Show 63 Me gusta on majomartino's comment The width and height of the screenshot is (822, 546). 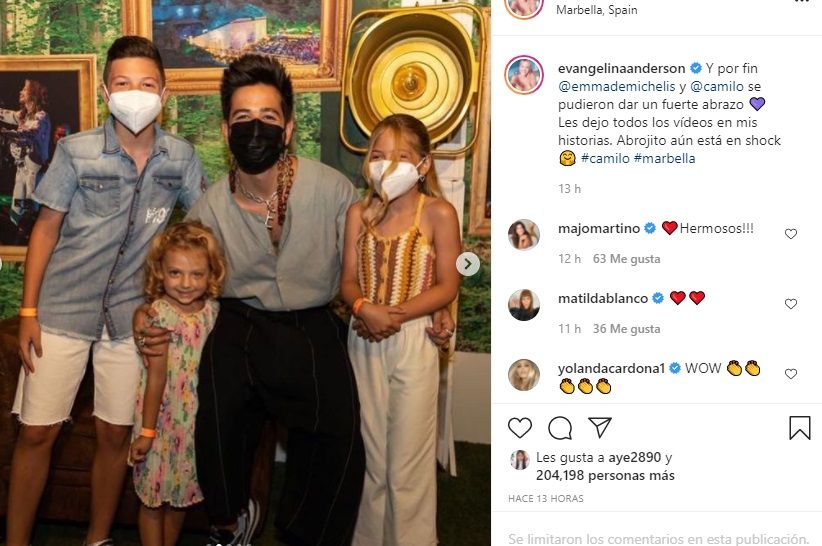(626, 259)
